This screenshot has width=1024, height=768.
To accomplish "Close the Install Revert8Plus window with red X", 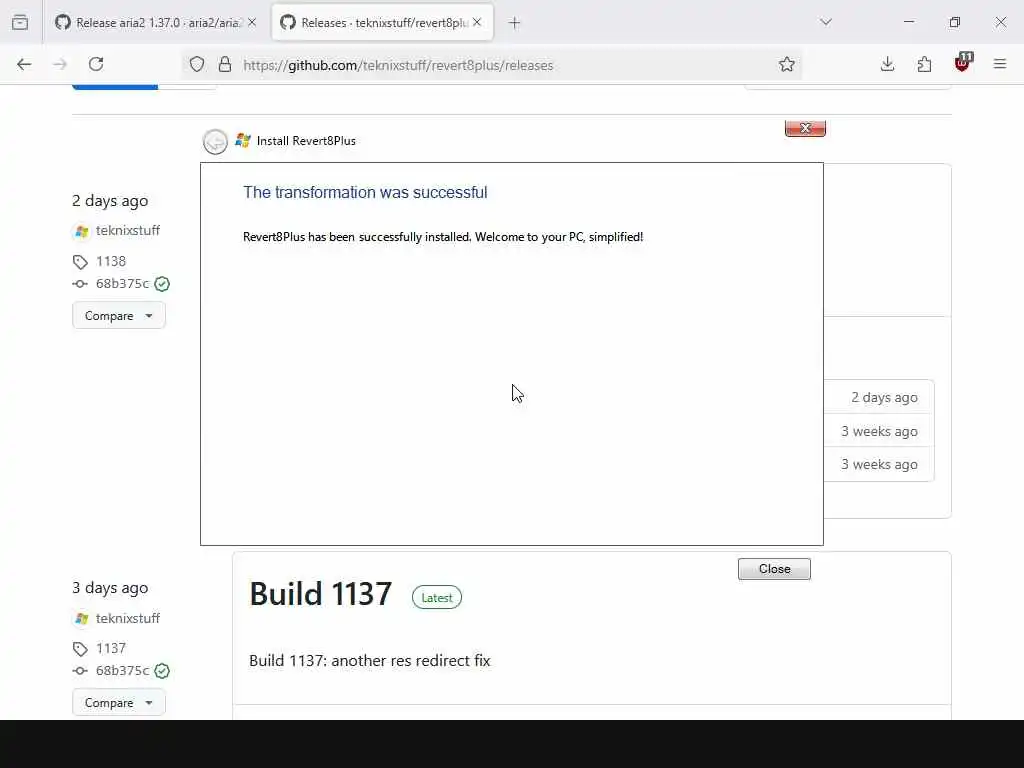I will [805, 129].
